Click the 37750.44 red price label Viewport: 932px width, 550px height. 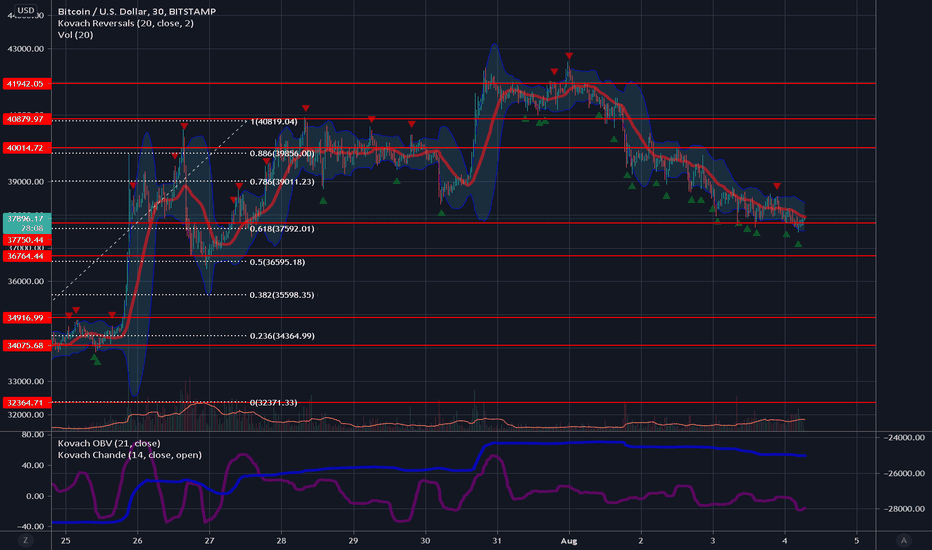pyautogui.click(x=27, y=240)
